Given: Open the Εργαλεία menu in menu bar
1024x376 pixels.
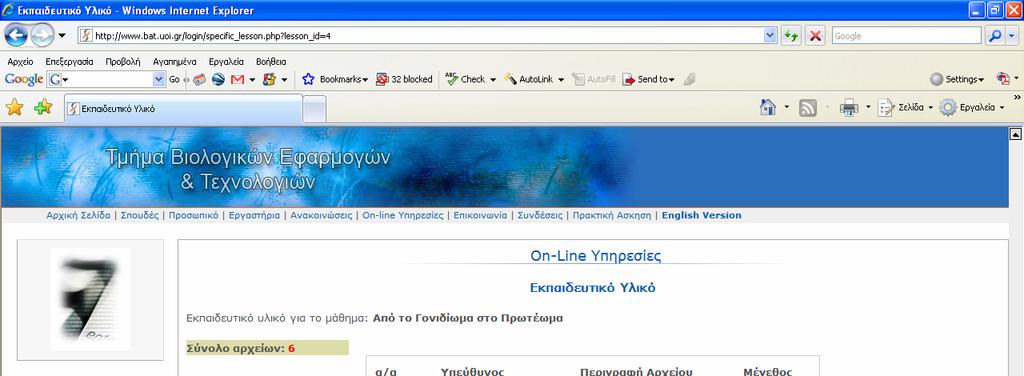Looking at the screenshot, I should 226,62.
